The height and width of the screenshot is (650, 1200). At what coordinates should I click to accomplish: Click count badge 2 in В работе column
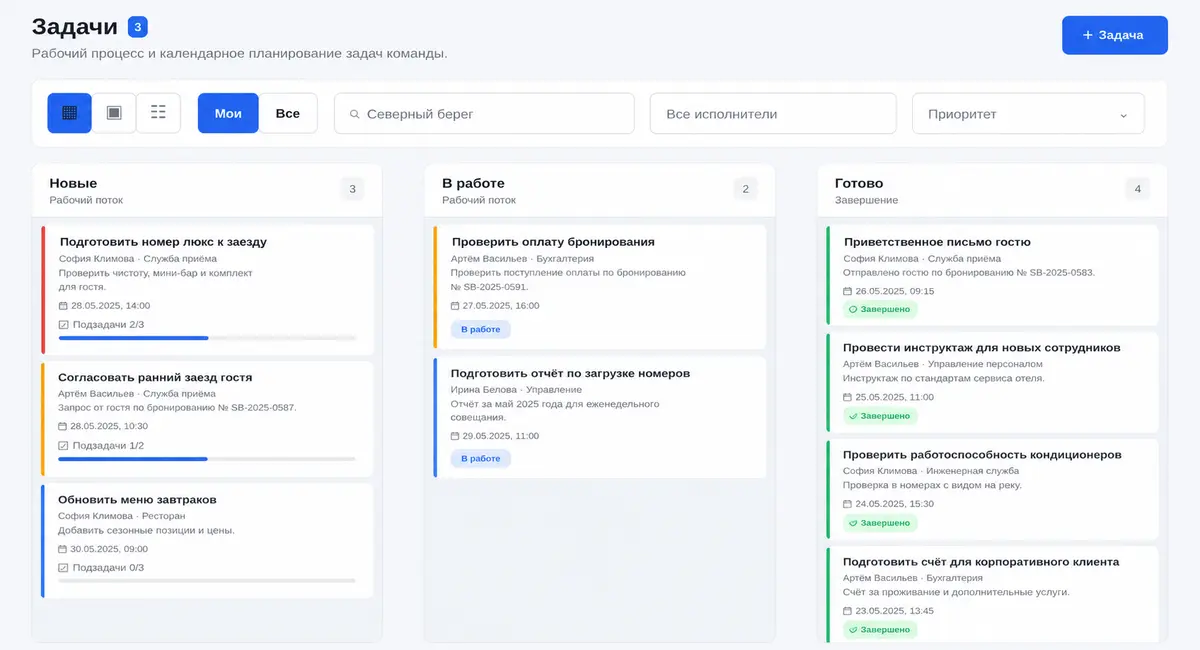pyautogui.click(x=745, y=189)
